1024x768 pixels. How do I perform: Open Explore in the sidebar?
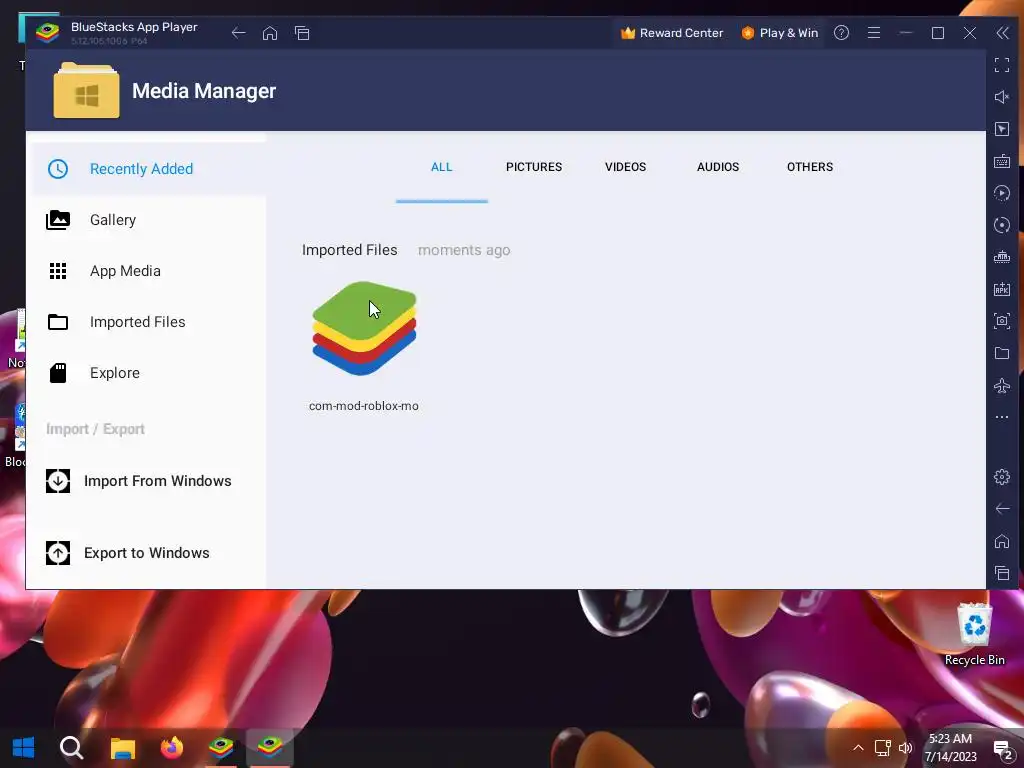148,373
